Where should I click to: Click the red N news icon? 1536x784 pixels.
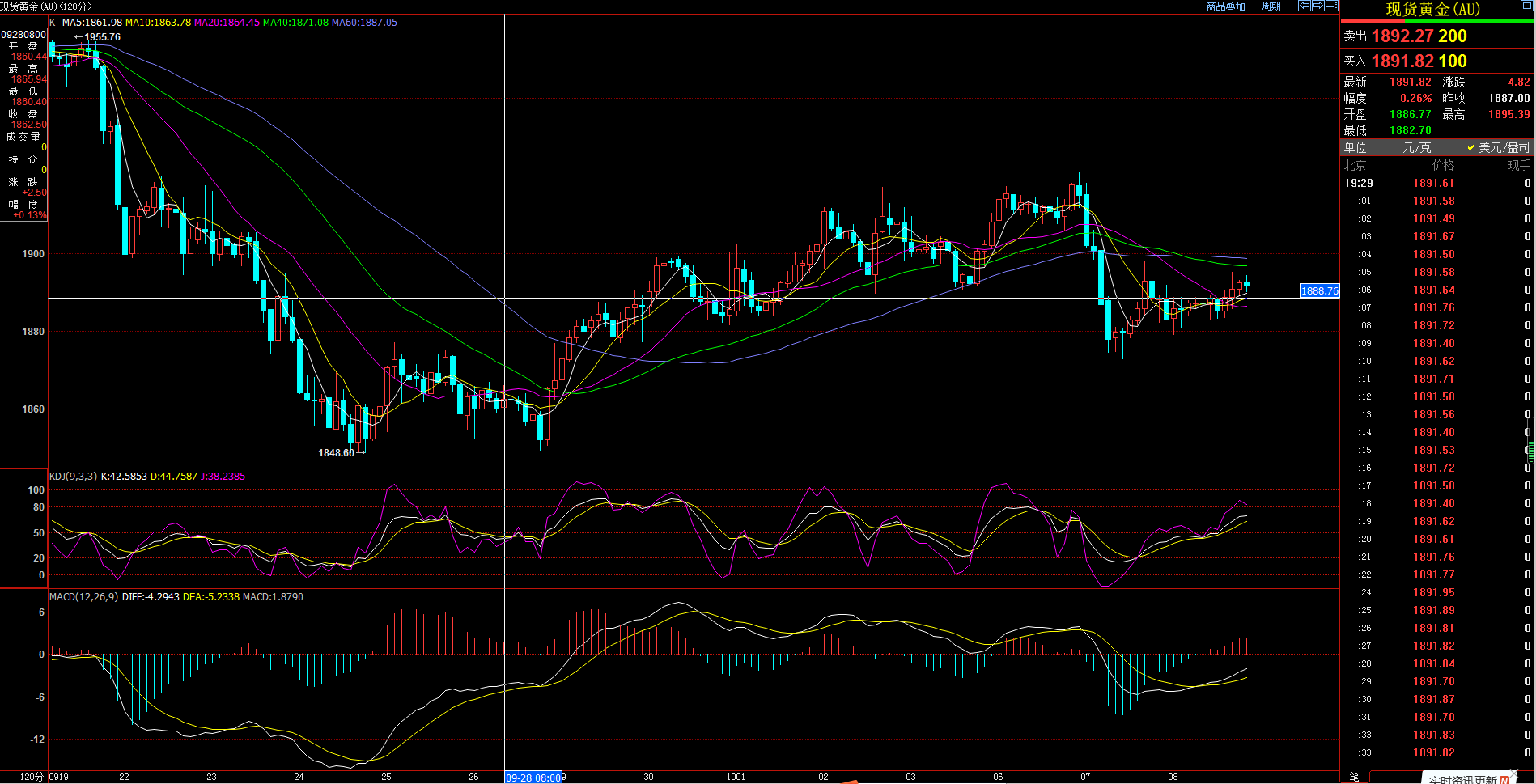point(1505,780)
